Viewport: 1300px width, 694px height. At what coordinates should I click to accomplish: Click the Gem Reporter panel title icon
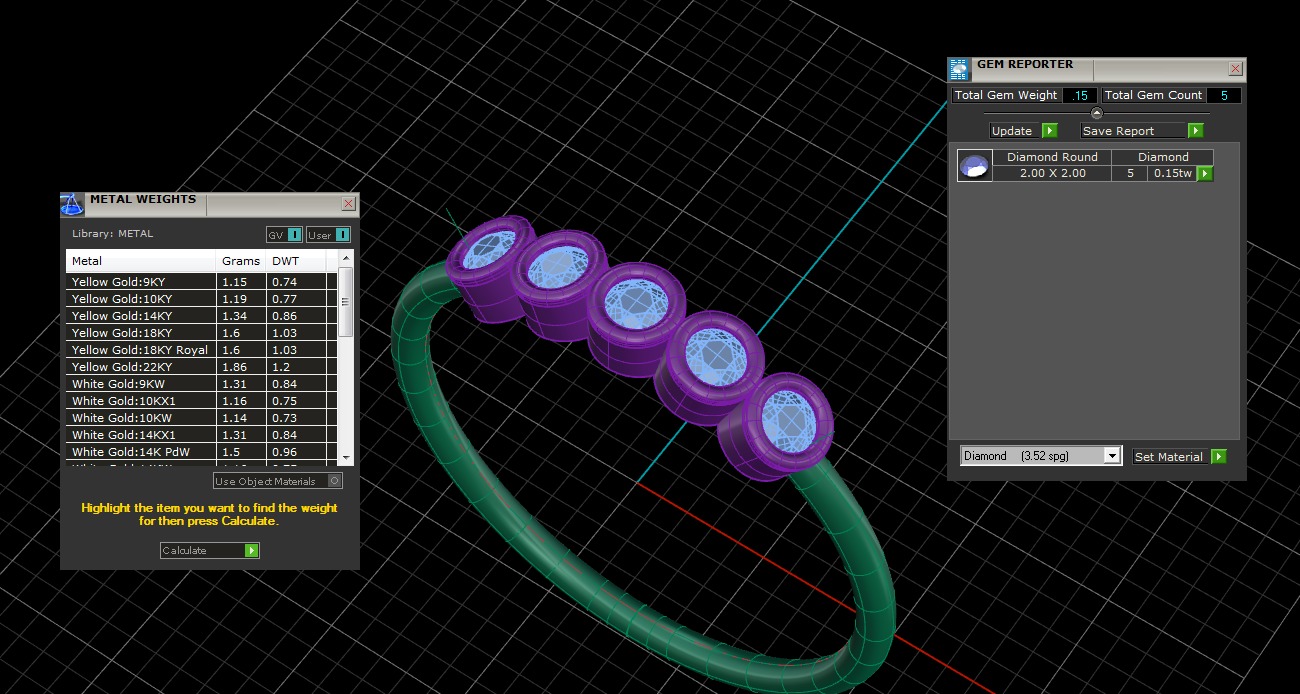959,69
